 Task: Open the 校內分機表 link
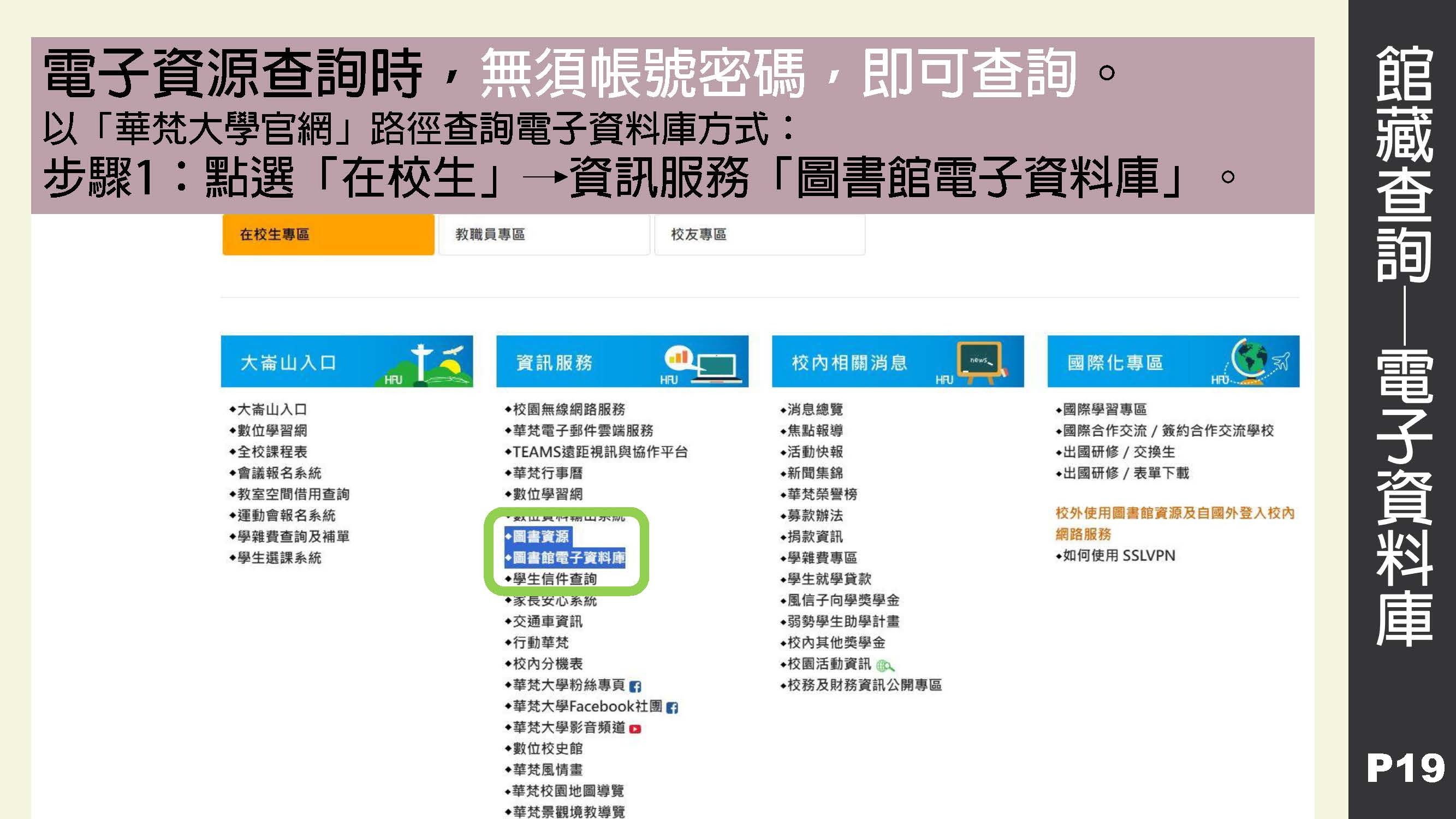(548, 663)
